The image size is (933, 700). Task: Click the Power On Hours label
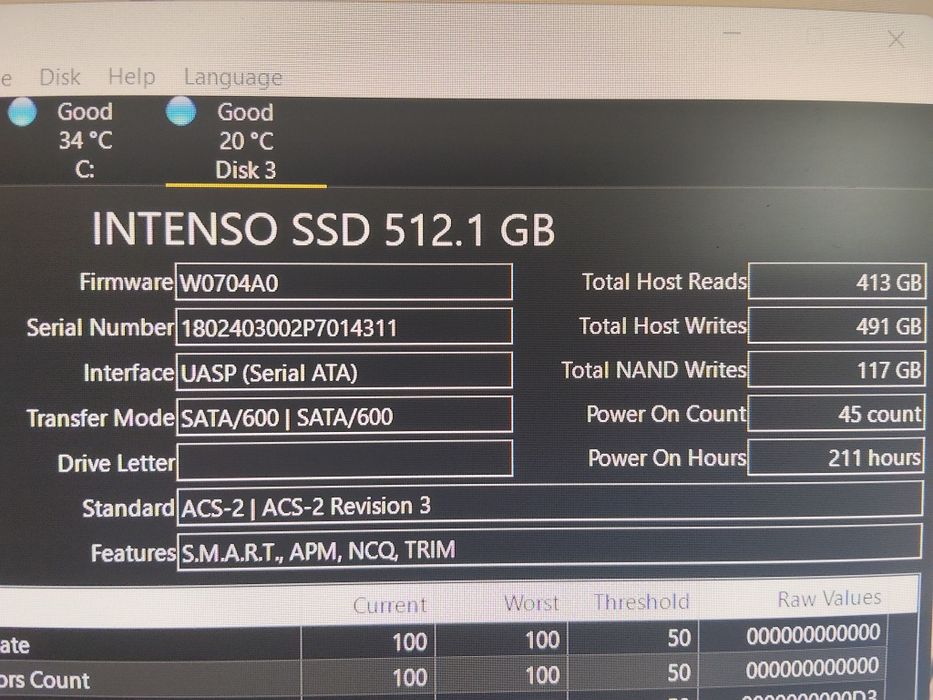tap(667, 458)
